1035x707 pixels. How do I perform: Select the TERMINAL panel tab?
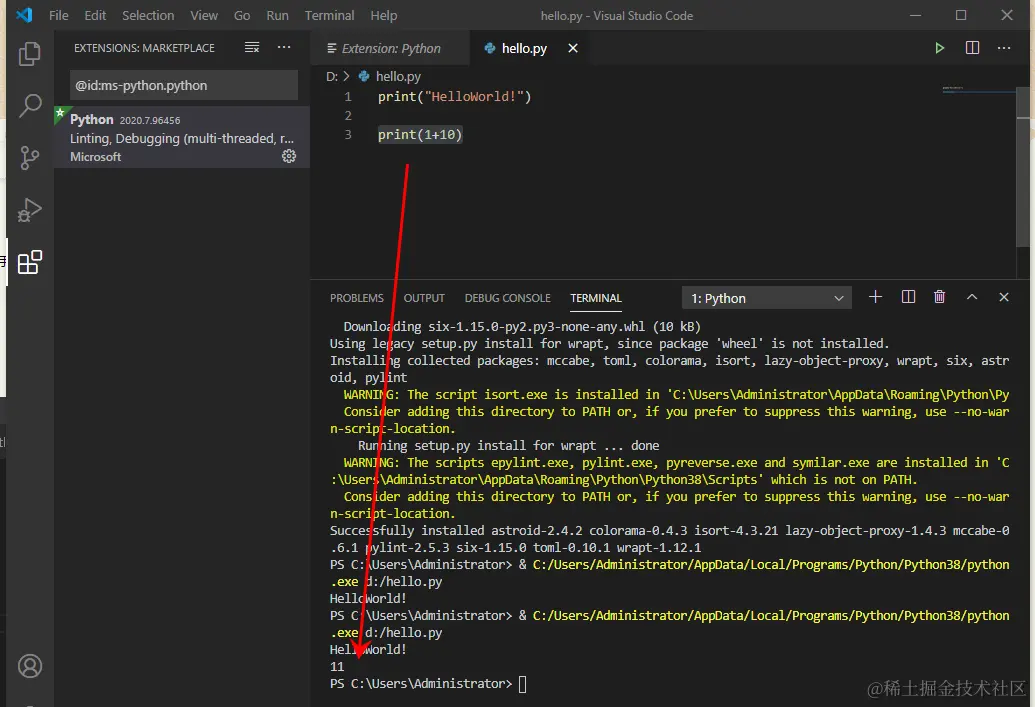[x=596, y=298]
